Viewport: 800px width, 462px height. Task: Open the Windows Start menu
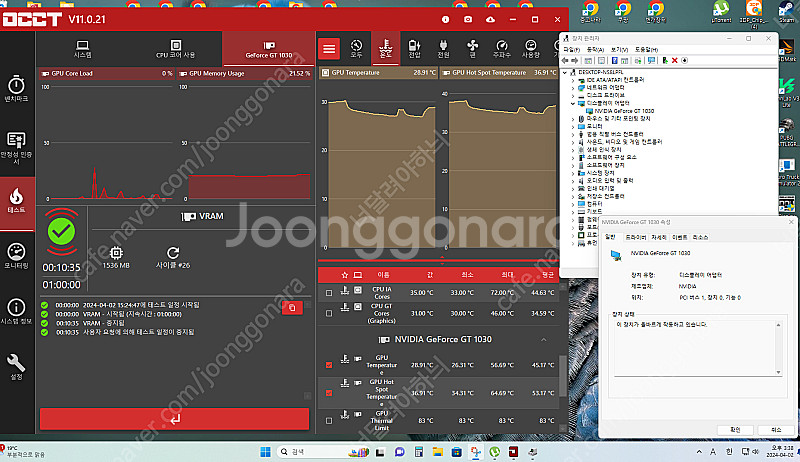pyautogui.click(x=265, y=452)
